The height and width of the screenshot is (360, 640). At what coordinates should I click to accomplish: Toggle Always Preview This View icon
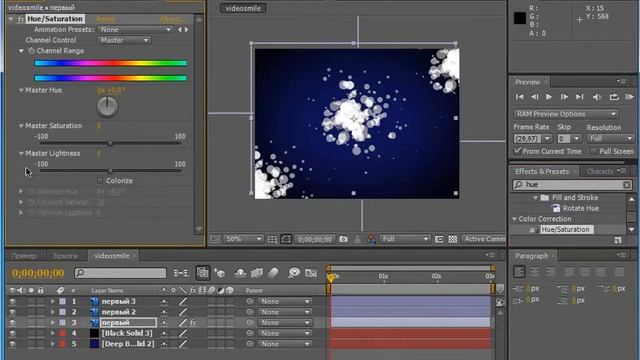[215, 239]
